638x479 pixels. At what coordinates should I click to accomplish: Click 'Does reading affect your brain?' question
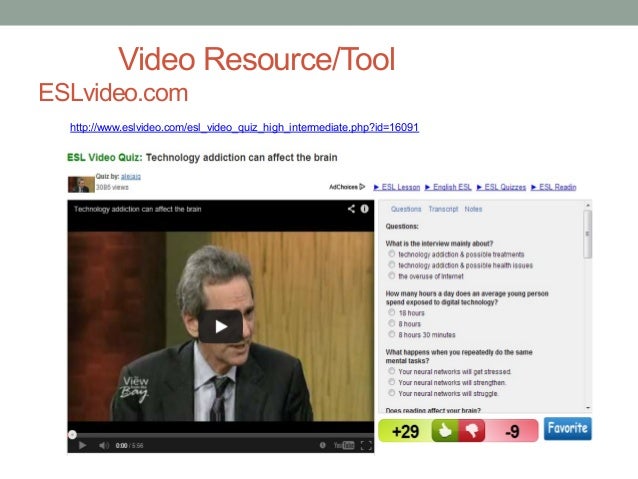[x=433, y=410]
